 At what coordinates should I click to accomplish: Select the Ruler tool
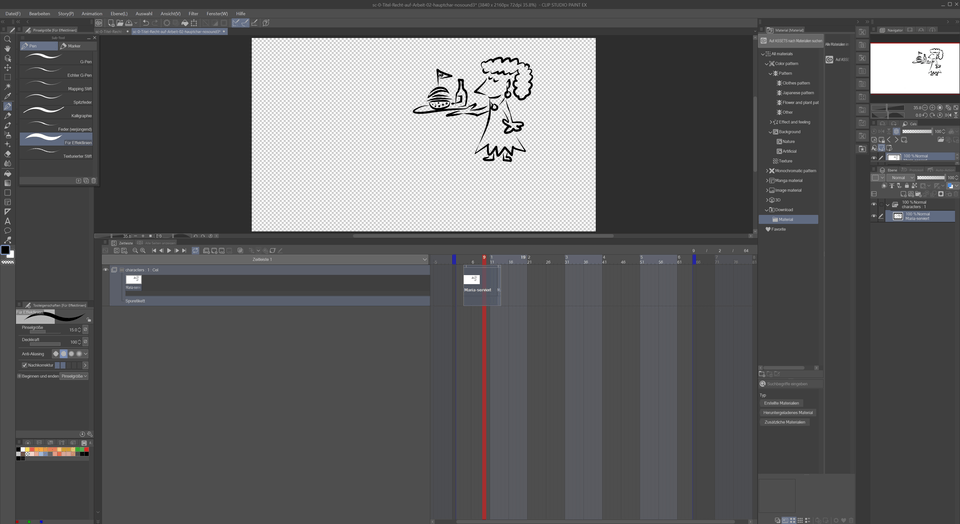click(7, 211)
